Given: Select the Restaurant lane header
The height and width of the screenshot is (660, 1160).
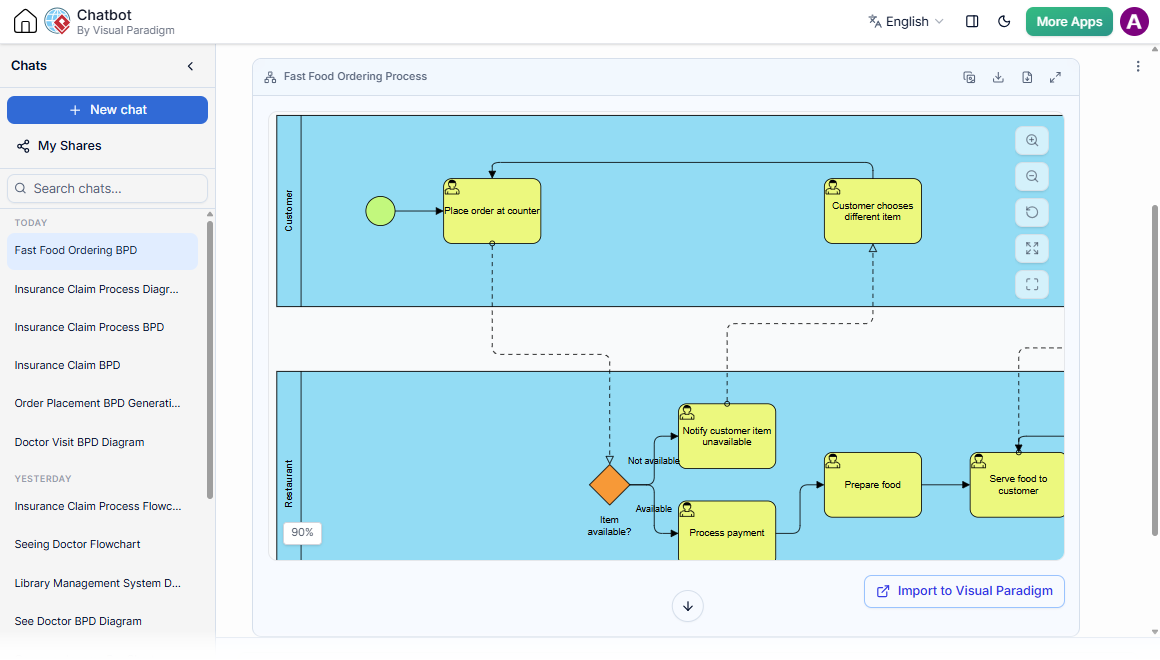Looking at the screenshot, I should point(289,466).
